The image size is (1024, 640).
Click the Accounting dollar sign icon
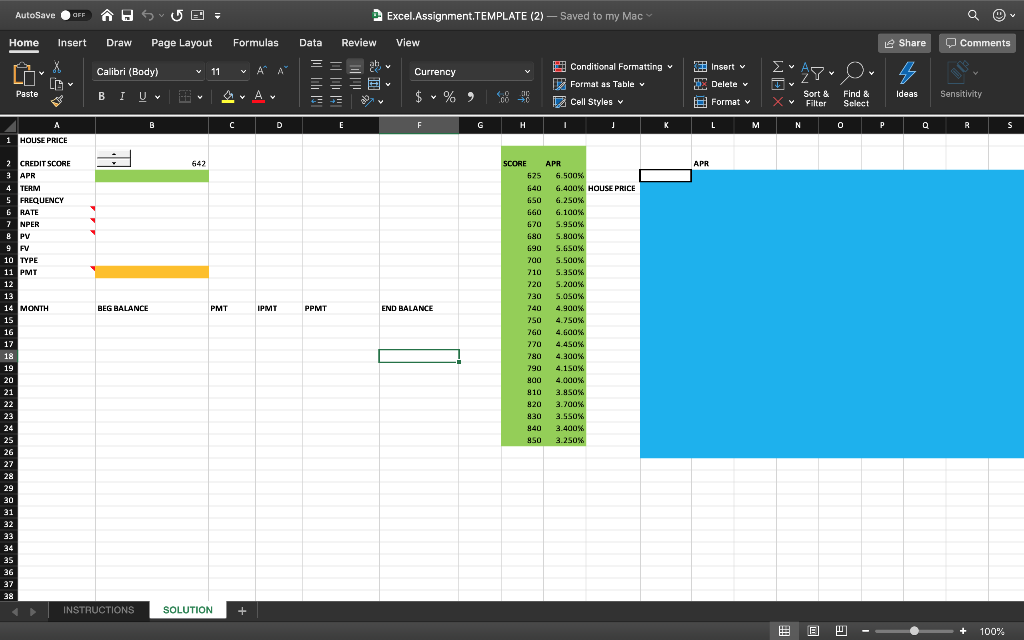pyautogui.click(x=419, y=97)
